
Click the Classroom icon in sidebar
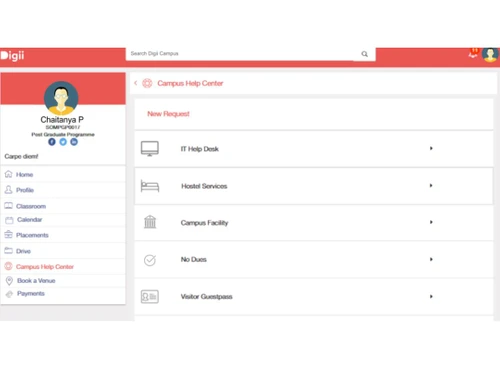point(9,206)
